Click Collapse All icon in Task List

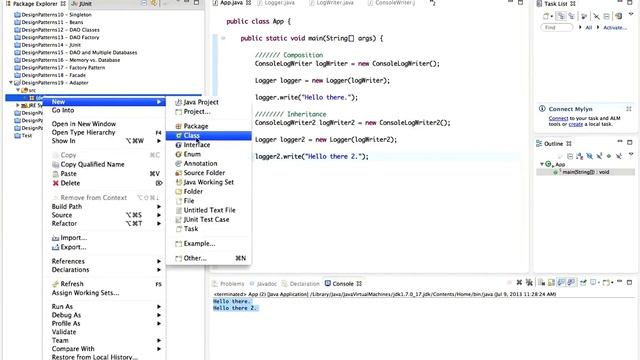point(607,16)
